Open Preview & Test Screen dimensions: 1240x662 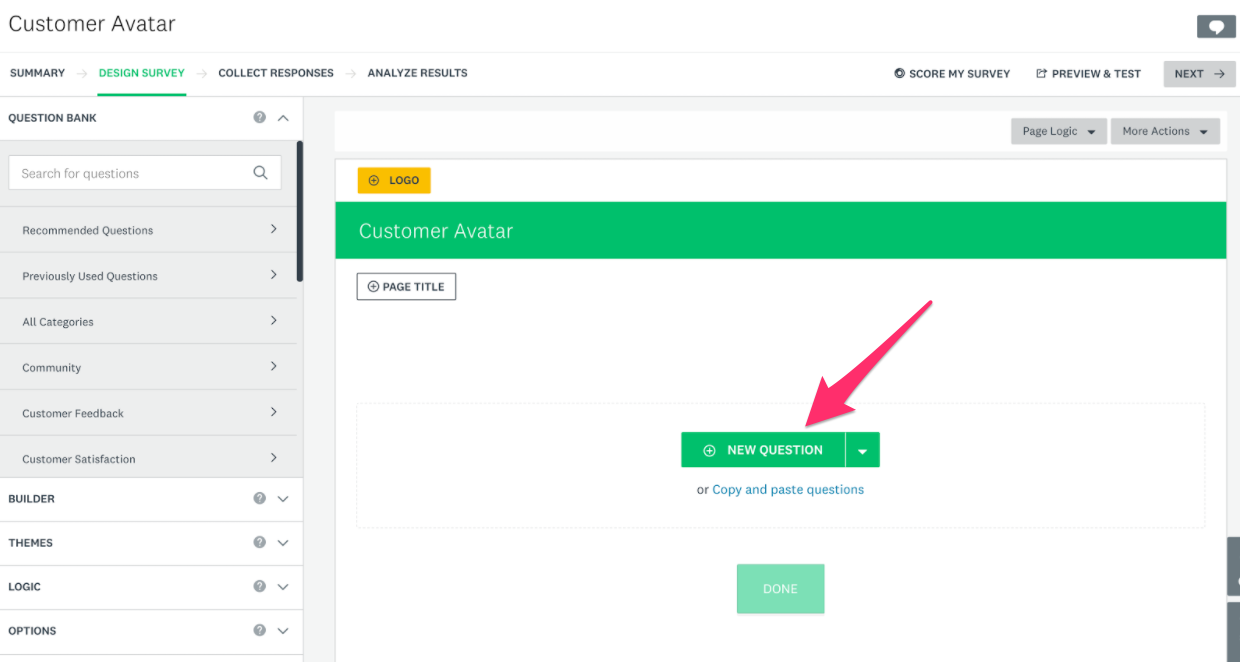1088,74
